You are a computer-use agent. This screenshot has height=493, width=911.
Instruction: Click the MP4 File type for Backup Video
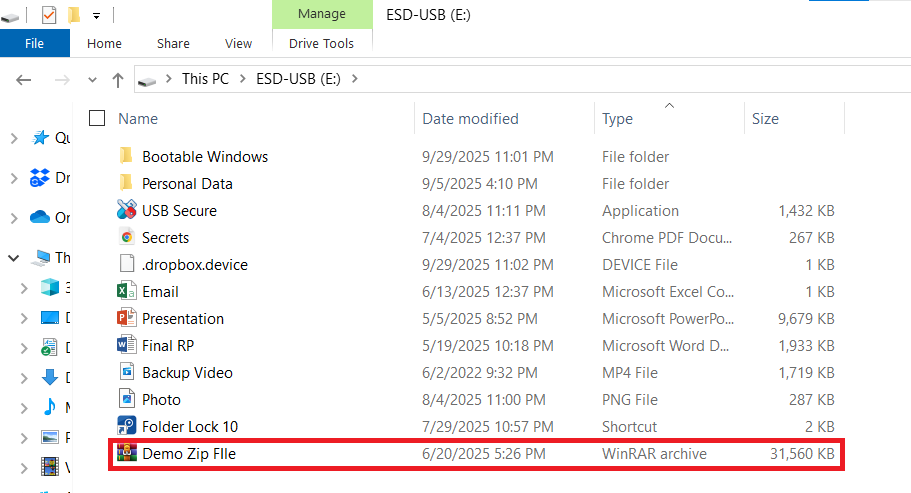click(630, 373)
